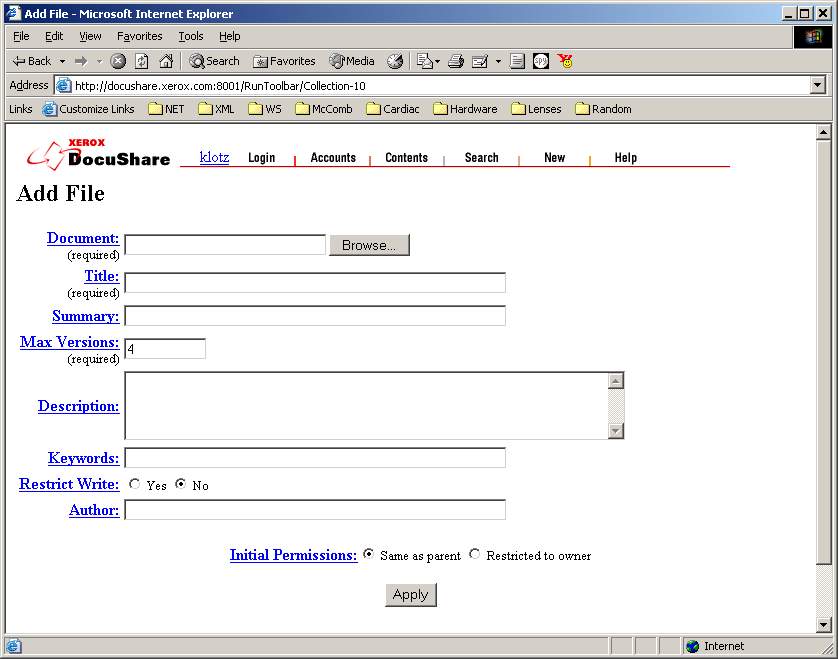Open the Search pane in toolbar

point(214,61)
